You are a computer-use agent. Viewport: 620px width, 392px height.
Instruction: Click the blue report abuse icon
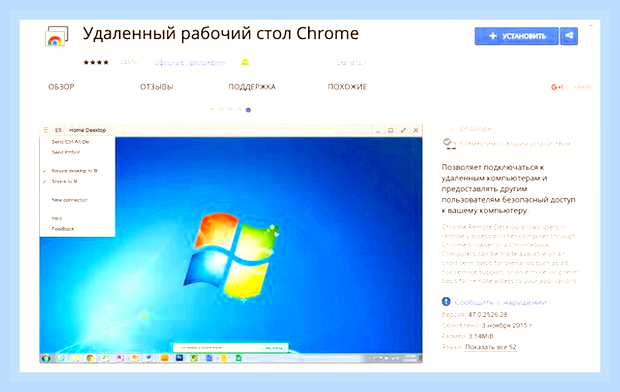[446, 302]
